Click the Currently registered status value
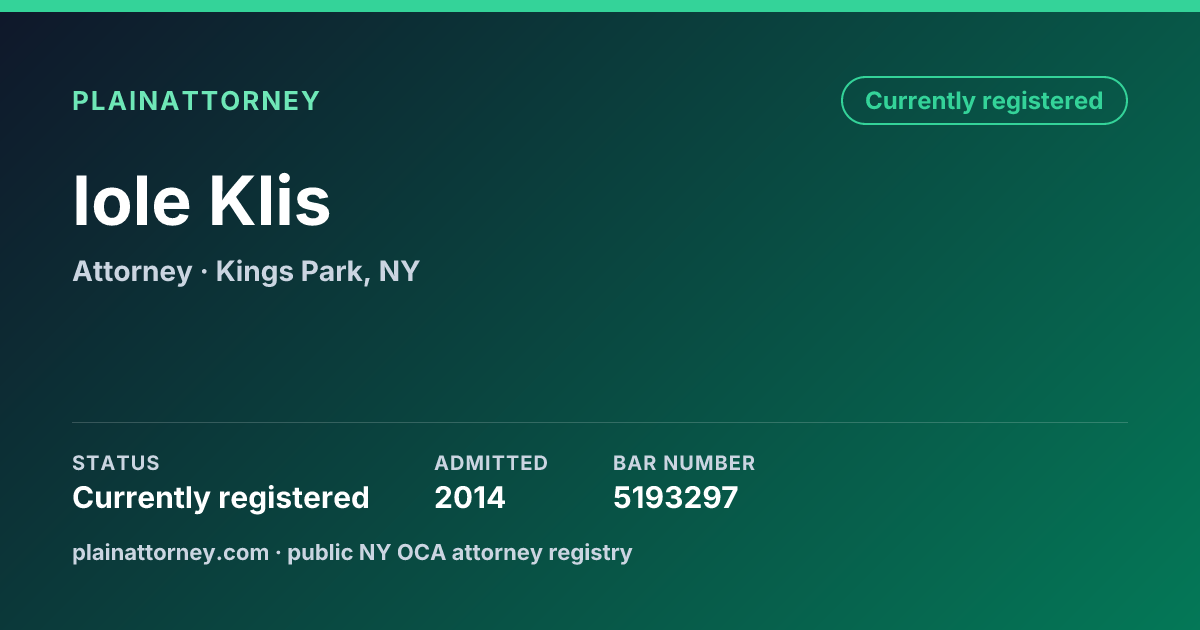1200x630 pixels. 221,497
